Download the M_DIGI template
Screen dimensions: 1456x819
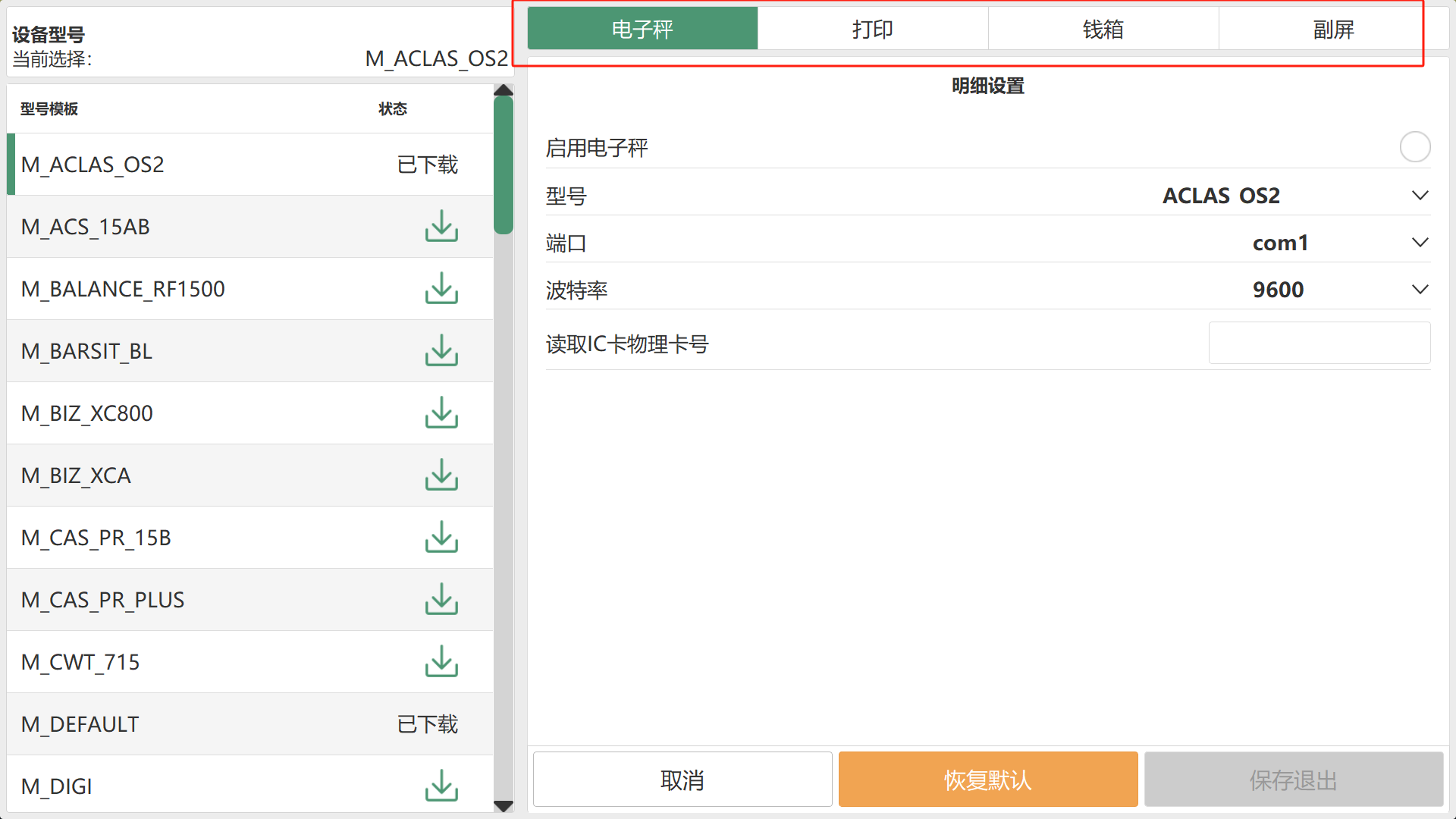[441, 786]
